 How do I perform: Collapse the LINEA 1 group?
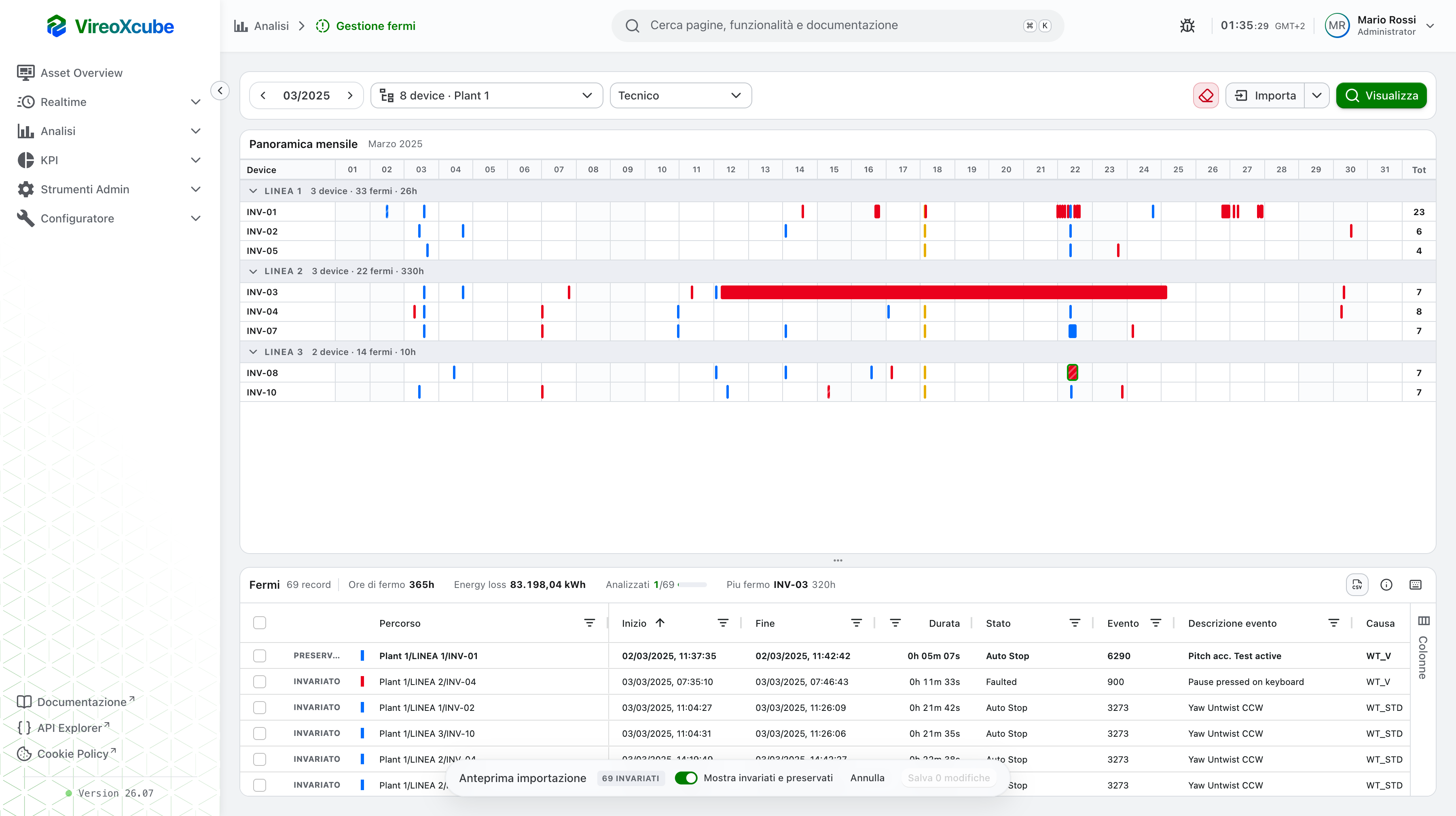[253, 191]
